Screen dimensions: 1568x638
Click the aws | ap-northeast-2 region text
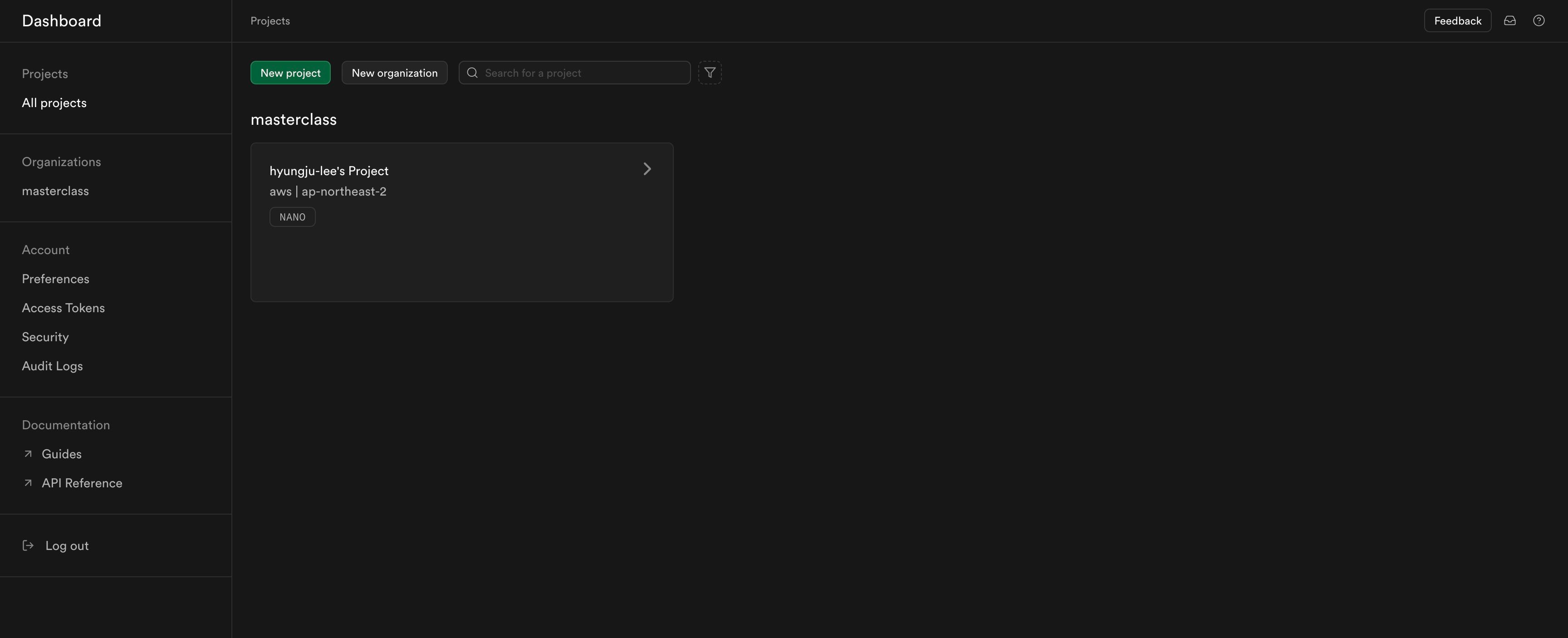coord(328,191)
